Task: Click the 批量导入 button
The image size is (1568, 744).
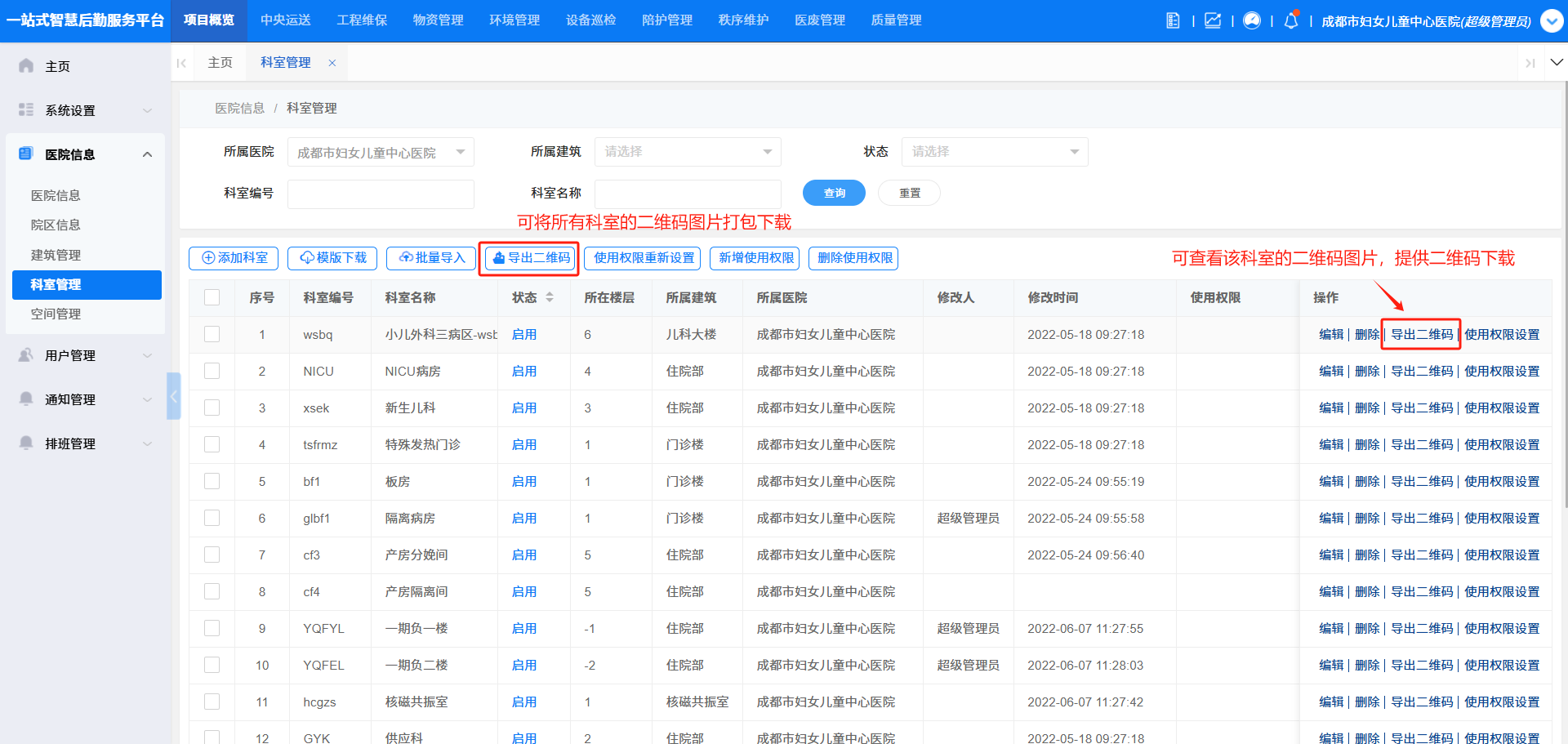Action: tap(431, 258)
